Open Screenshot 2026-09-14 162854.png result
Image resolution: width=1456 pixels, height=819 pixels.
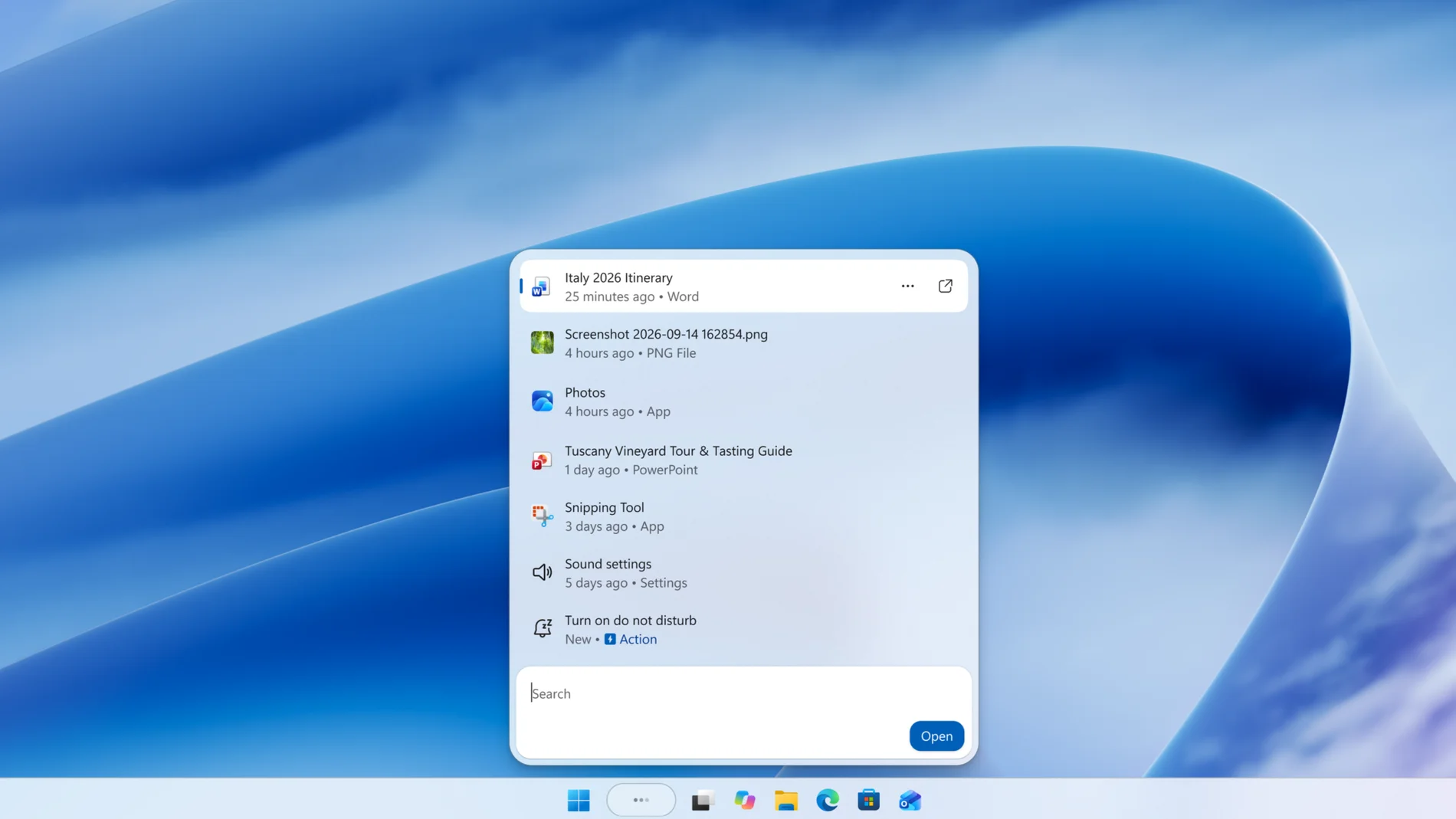tap(743, 343)
